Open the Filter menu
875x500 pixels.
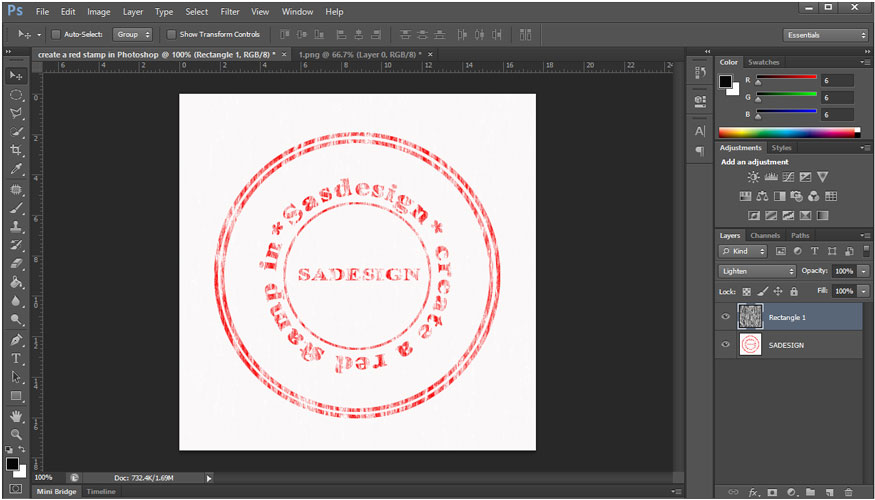[x=229, y=12]
